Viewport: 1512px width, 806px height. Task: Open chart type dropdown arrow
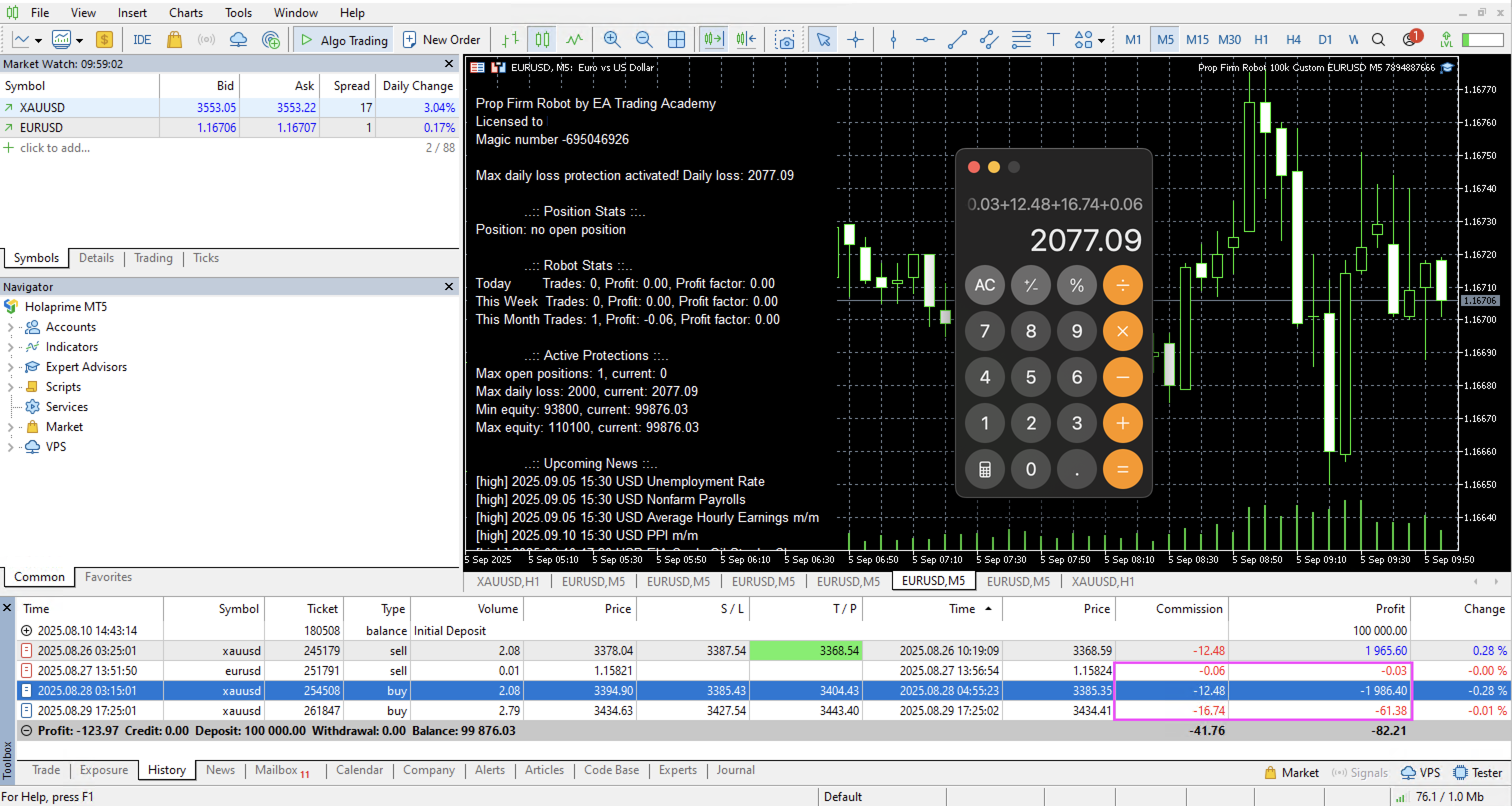(38, 40)
